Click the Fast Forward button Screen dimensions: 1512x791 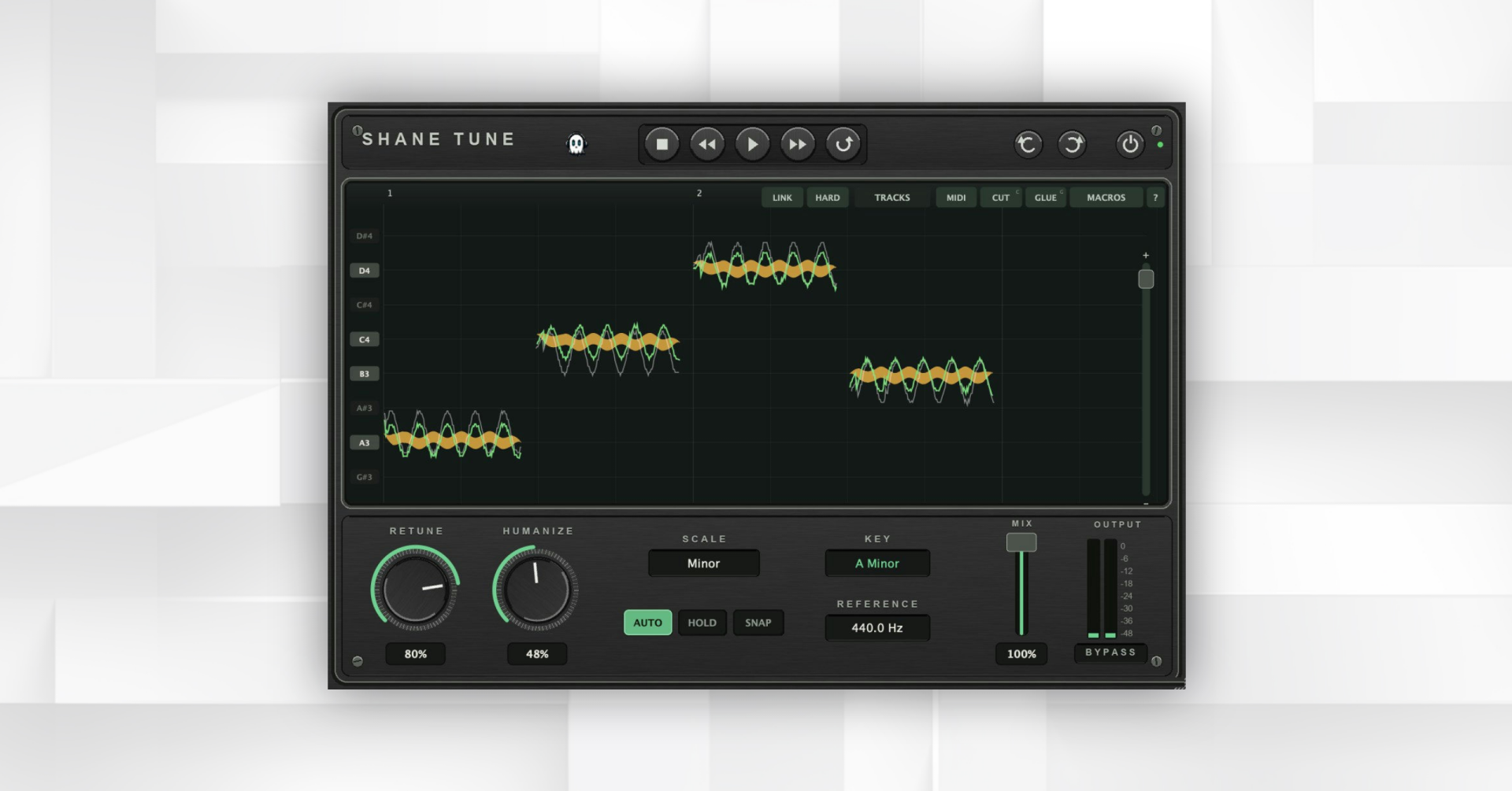click(x=798, y=144)
